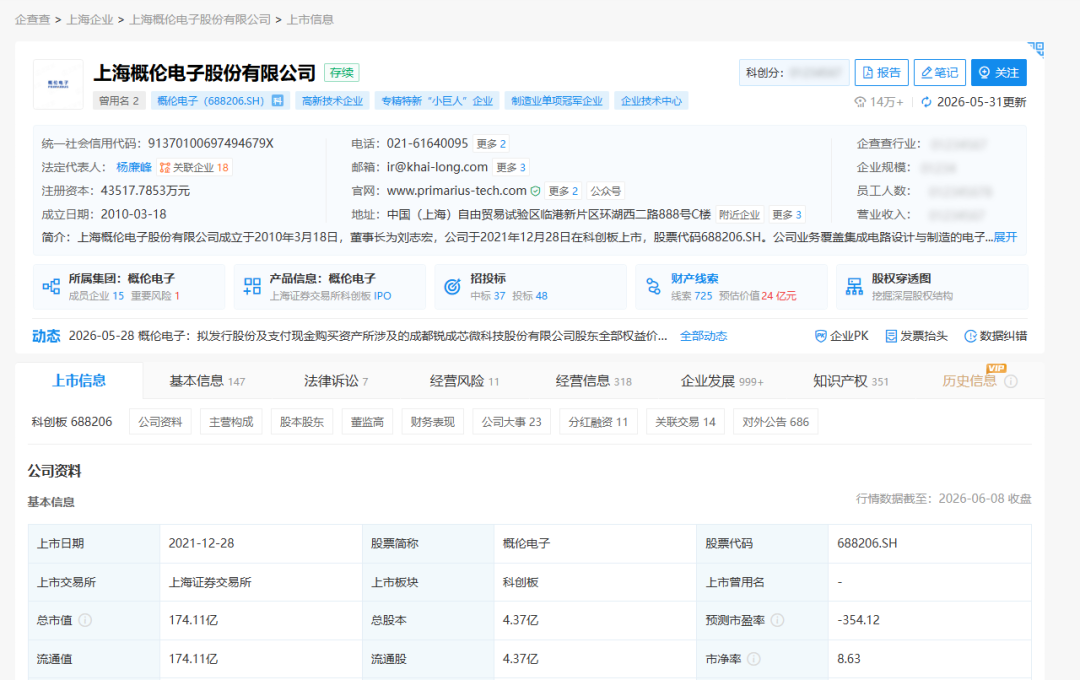Screen dimensions: 1080x680
Task: Click the 发票抬头 invoice icon button
Action: (916, 336)
